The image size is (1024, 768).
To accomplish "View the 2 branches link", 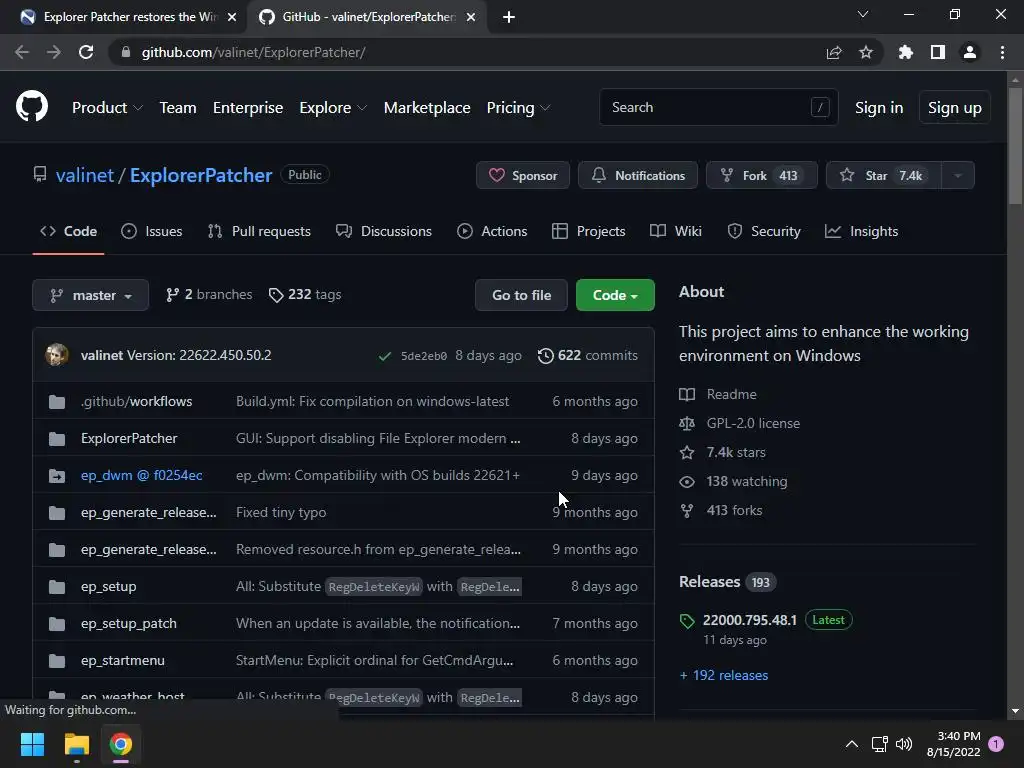I will (209, 295).
